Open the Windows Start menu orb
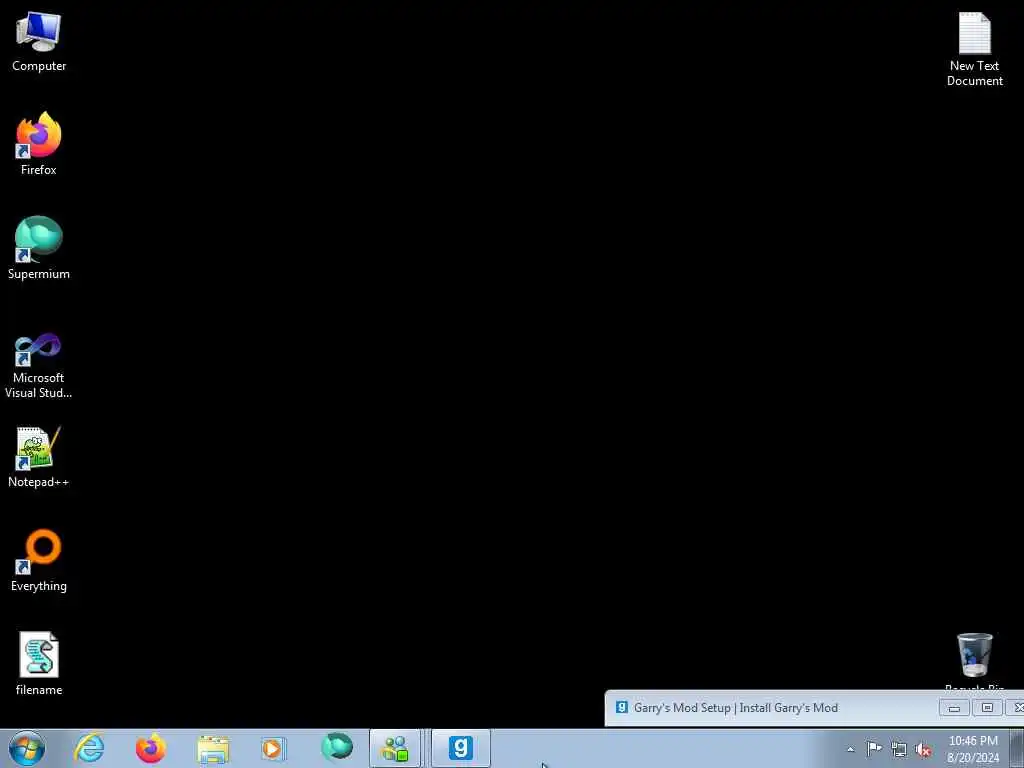Image resolution: width=1024 pixels, height=768 pixels. [27, 748]
